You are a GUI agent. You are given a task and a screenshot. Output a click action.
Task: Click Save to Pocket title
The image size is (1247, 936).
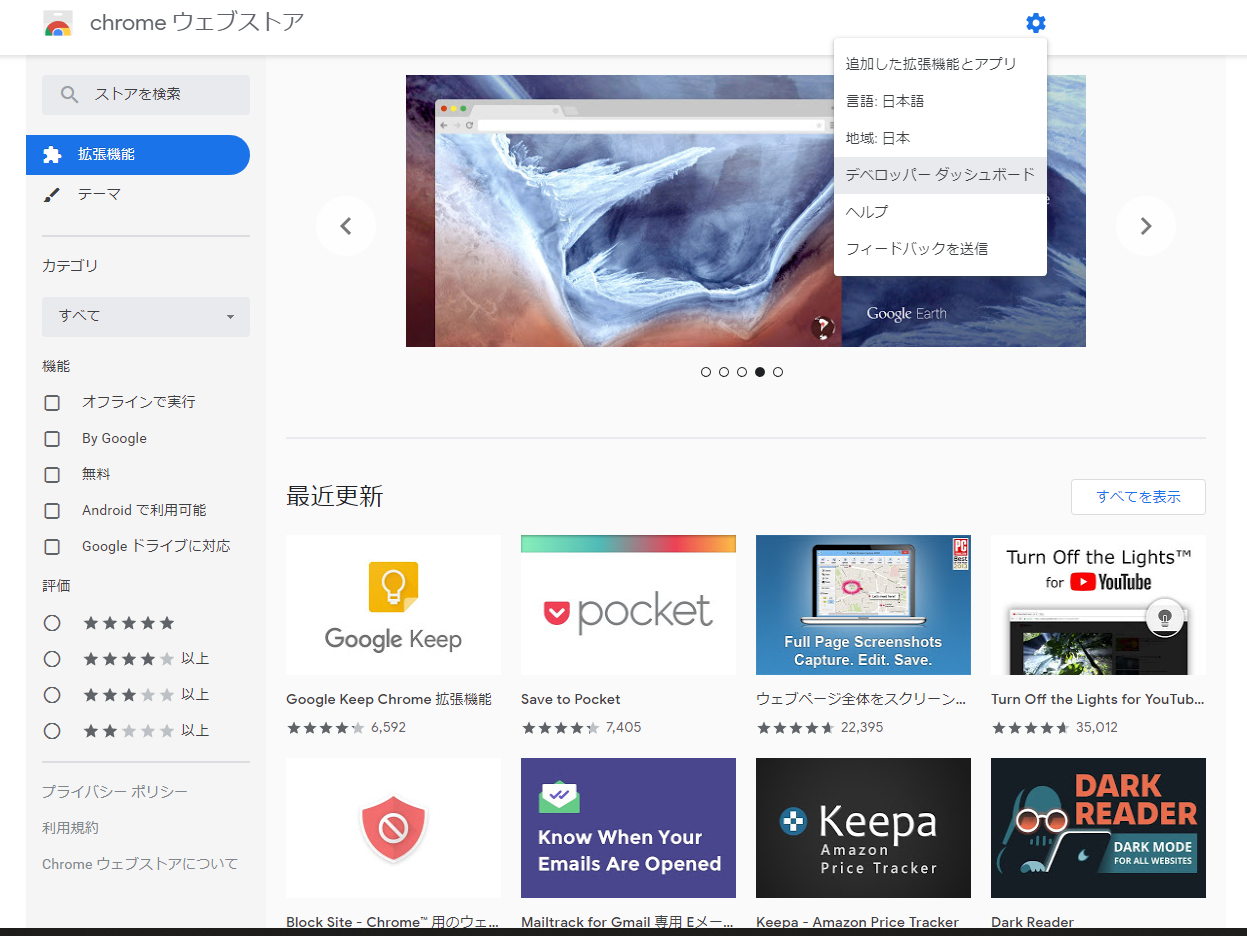click(x=571, y=699)
